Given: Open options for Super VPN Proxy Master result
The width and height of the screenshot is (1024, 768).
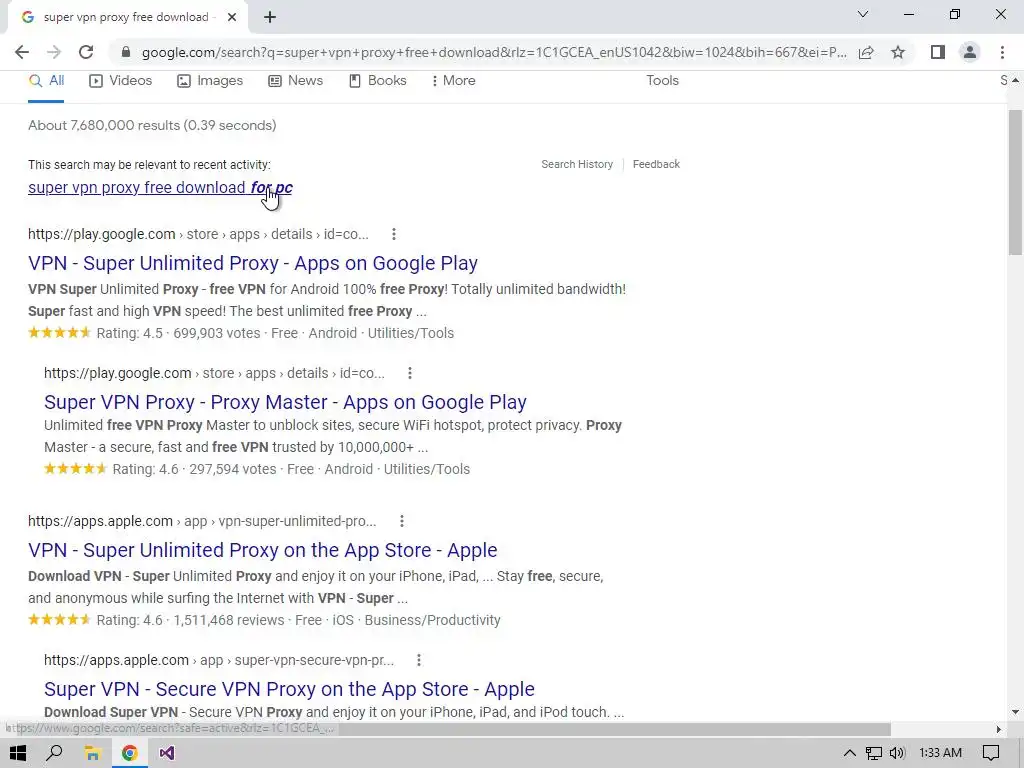Looking at the screenshot, I should [x=409, y=373].
